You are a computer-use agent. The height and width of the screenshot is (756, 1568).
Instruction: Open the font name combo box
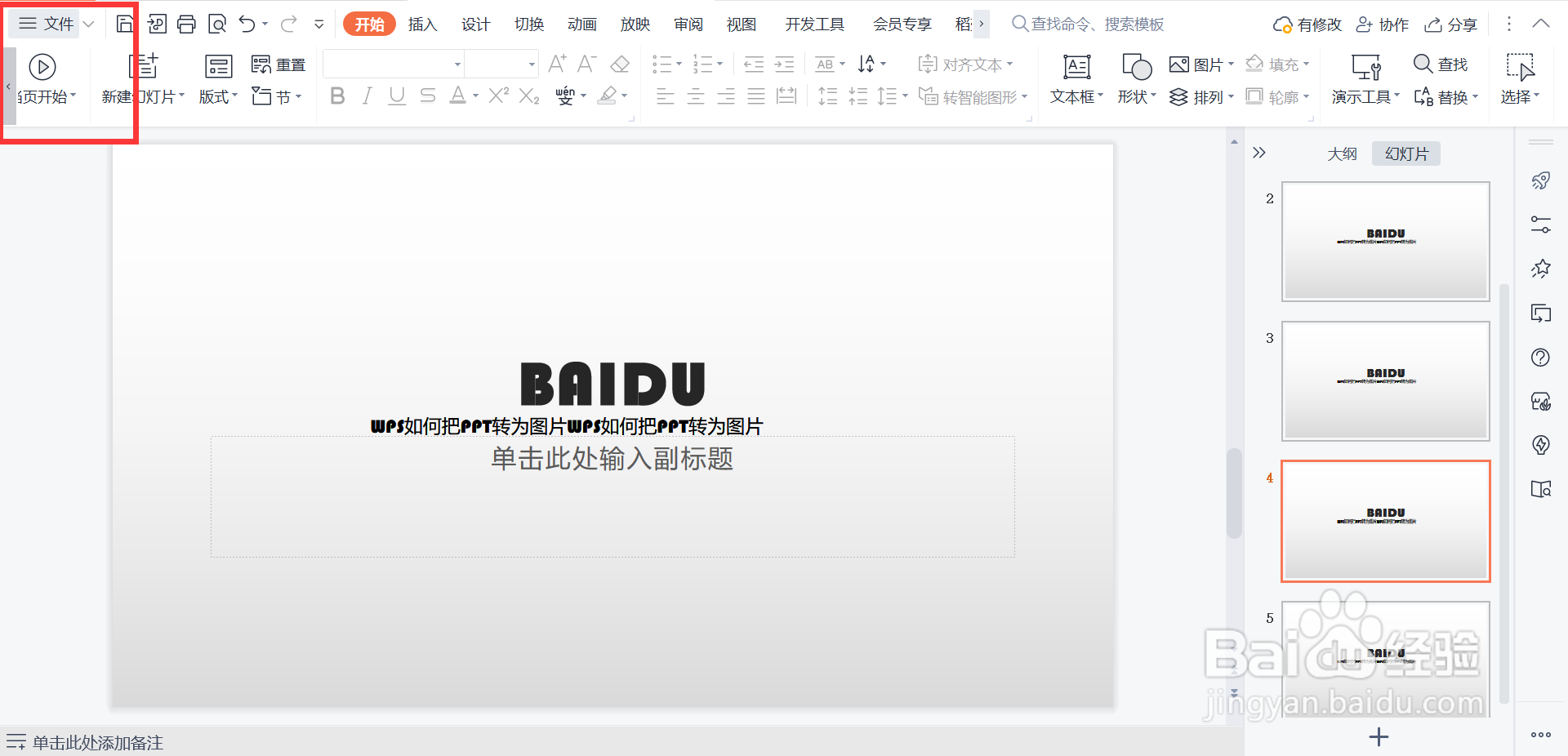(394, 64)
